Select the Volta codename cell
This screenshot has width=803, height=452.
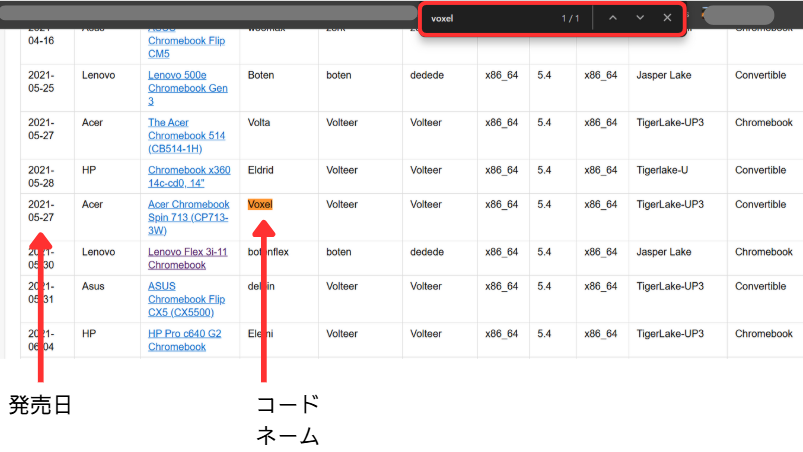click(x=259, y=123)
